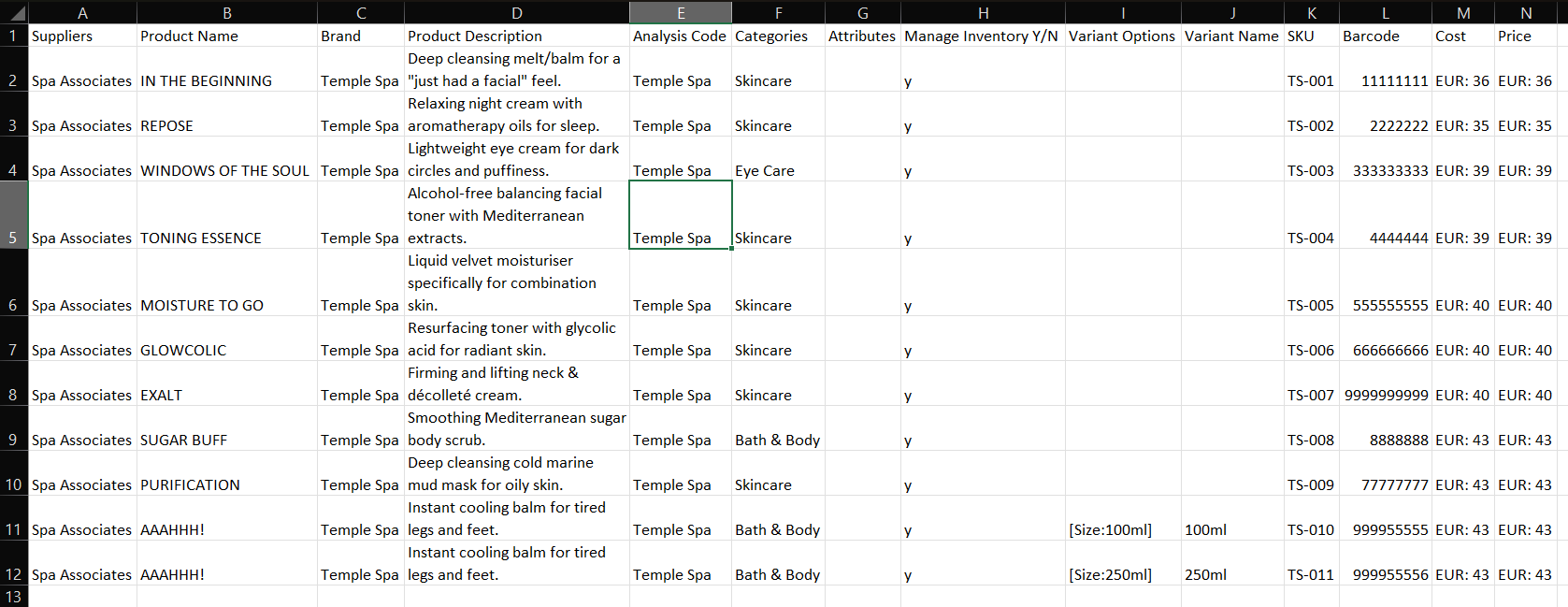The height and width of the screenshot is (607, 1568).
Task: Click the 'Product Description' header cell
Action: (517, 36)
